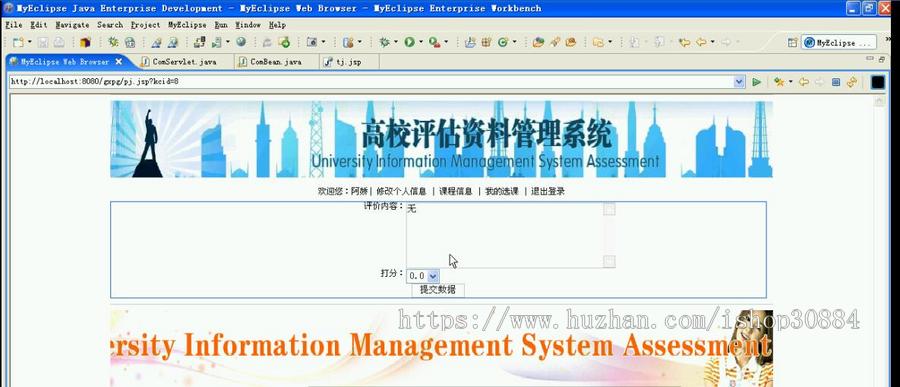Click the open folder icon with dropdown
This screenshot has height=387, width=900.
point(599,42)
